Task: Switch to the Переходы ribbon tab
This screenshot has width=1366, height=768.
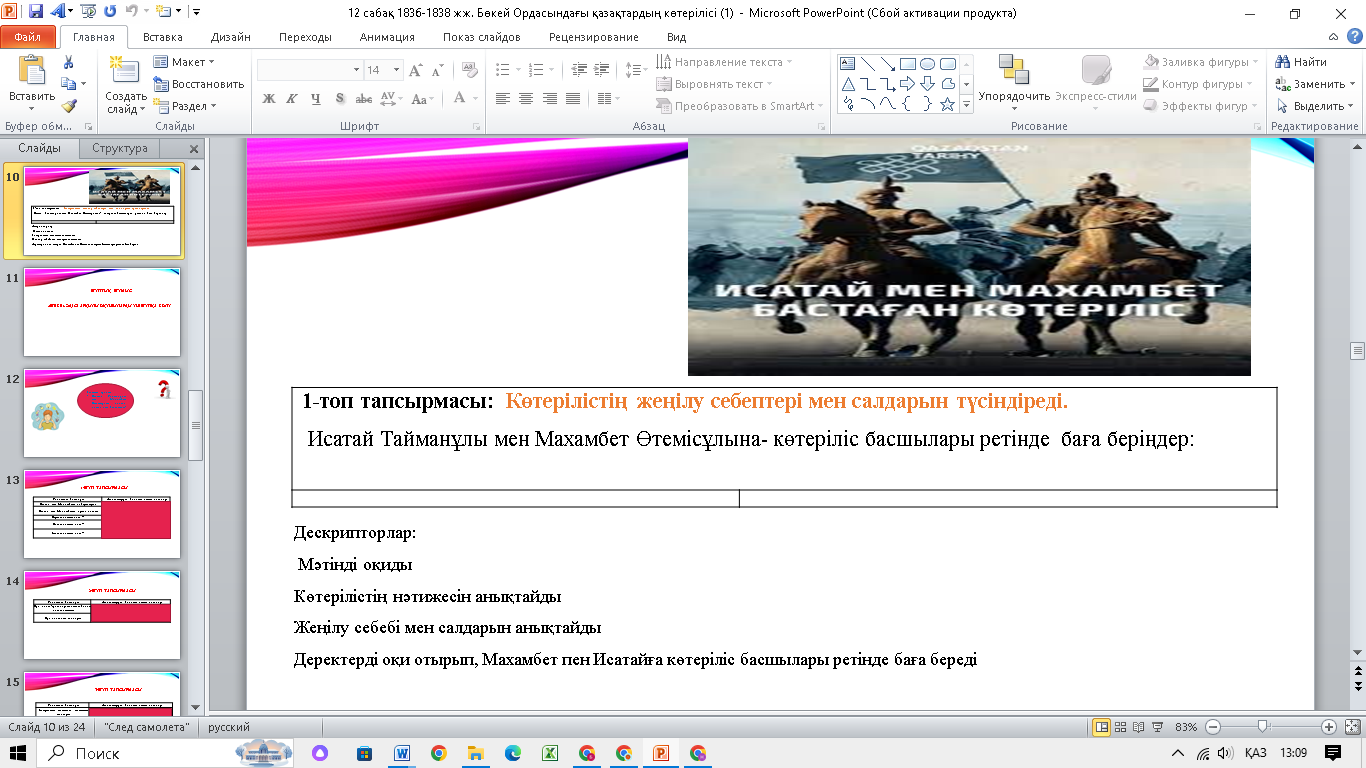Action: tap(306, 37)
